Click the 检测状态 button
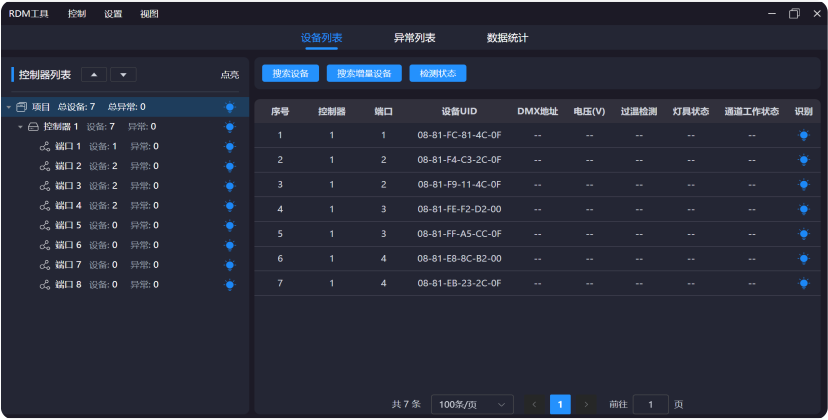828x420 pixels. pos(437,73)
